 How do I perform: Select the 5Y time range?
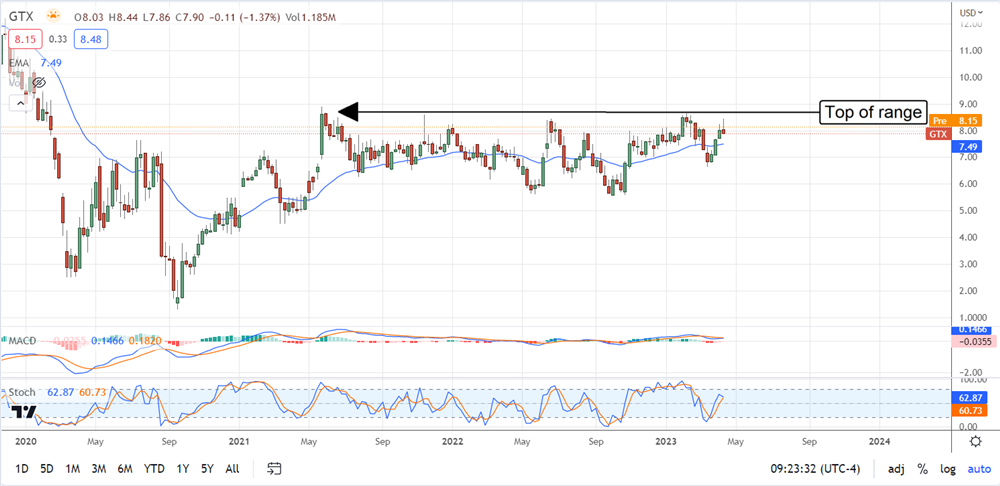click(206, 468)
